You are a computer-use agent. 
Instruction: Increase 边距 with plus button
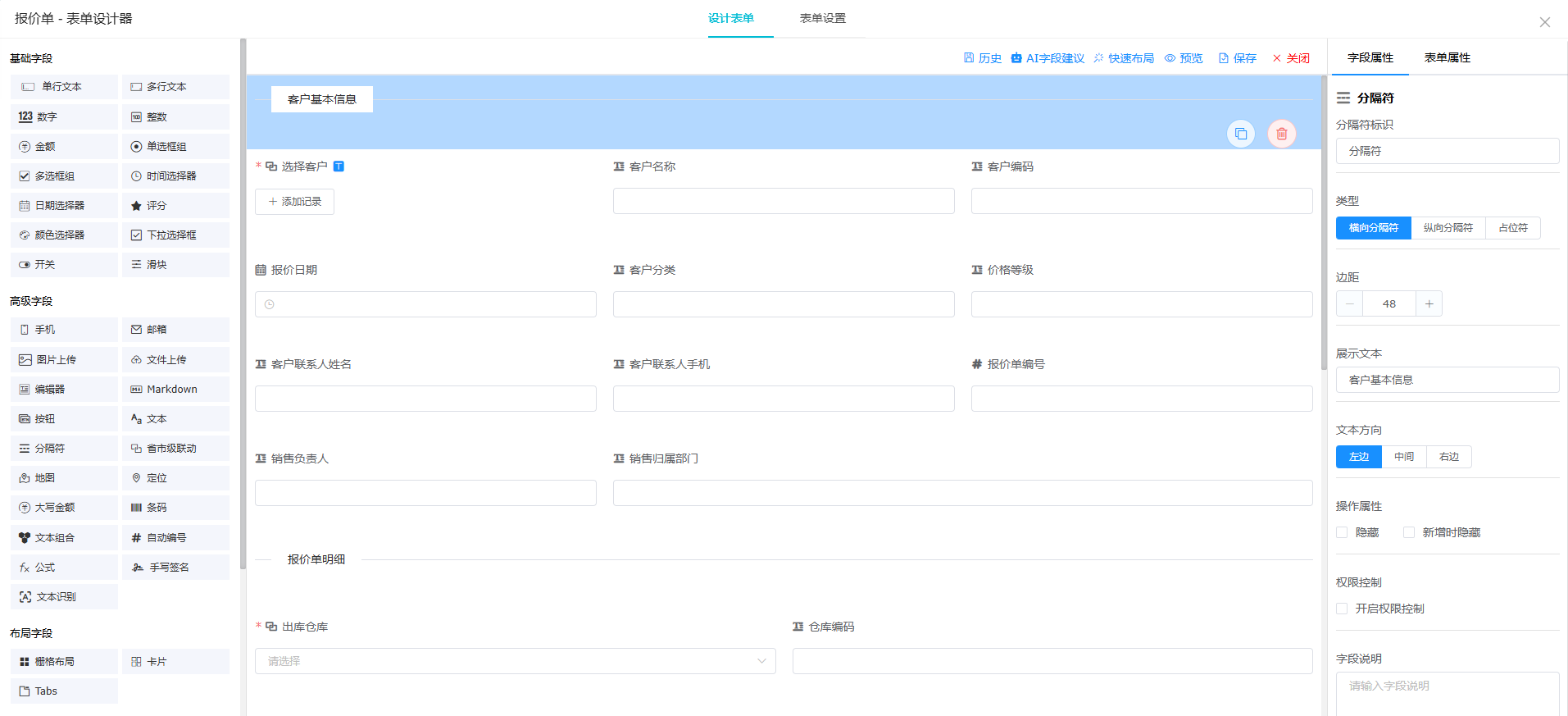coord(1429,304)
